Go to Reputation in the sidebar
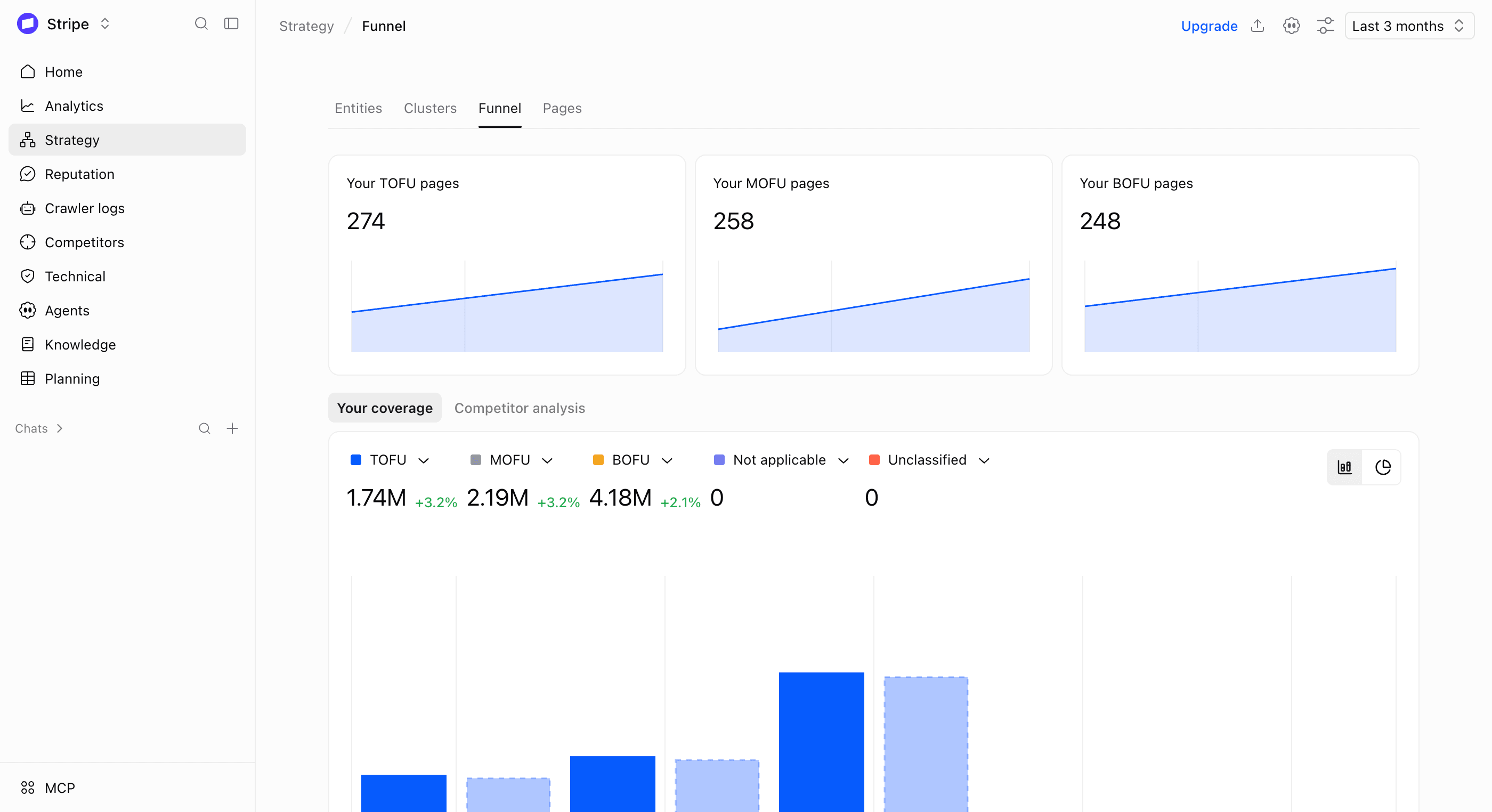 click(x=127, y=174)
